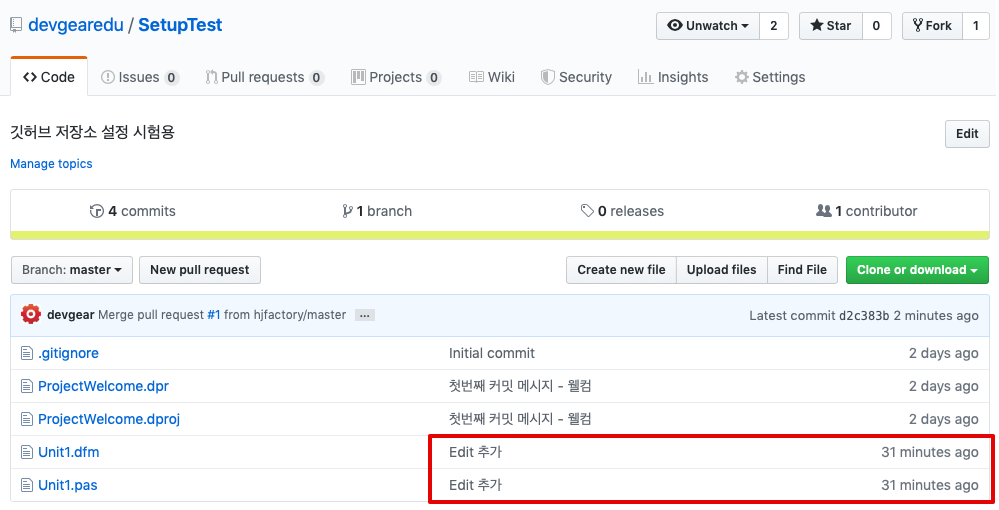Open the SetupTest repository link

click(x=180, y=25)
